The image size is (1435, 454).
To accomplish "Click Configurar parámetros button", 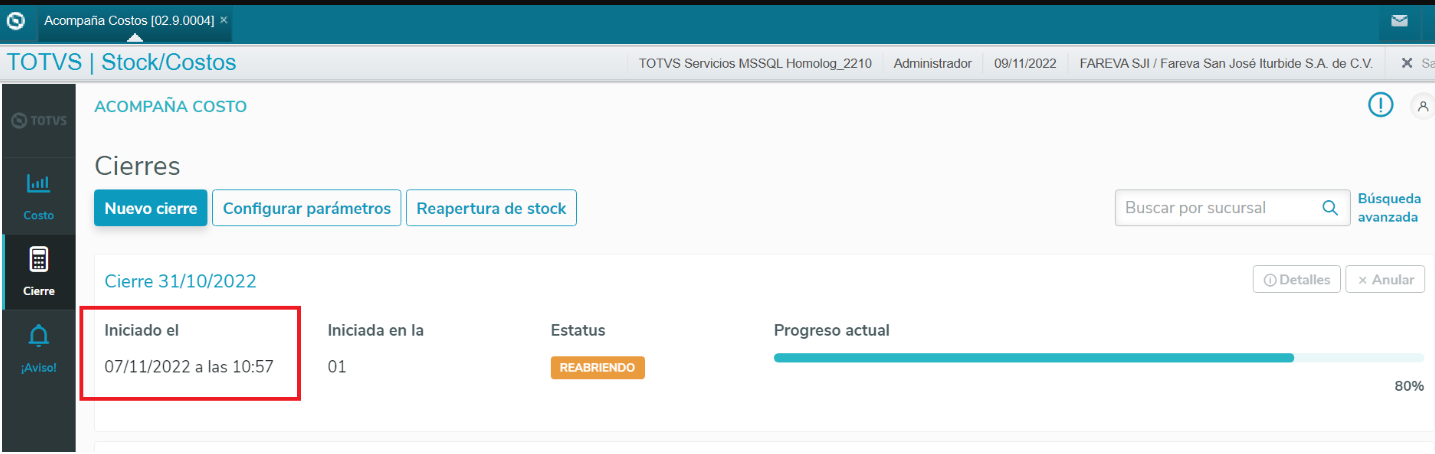I will point(306,208).
